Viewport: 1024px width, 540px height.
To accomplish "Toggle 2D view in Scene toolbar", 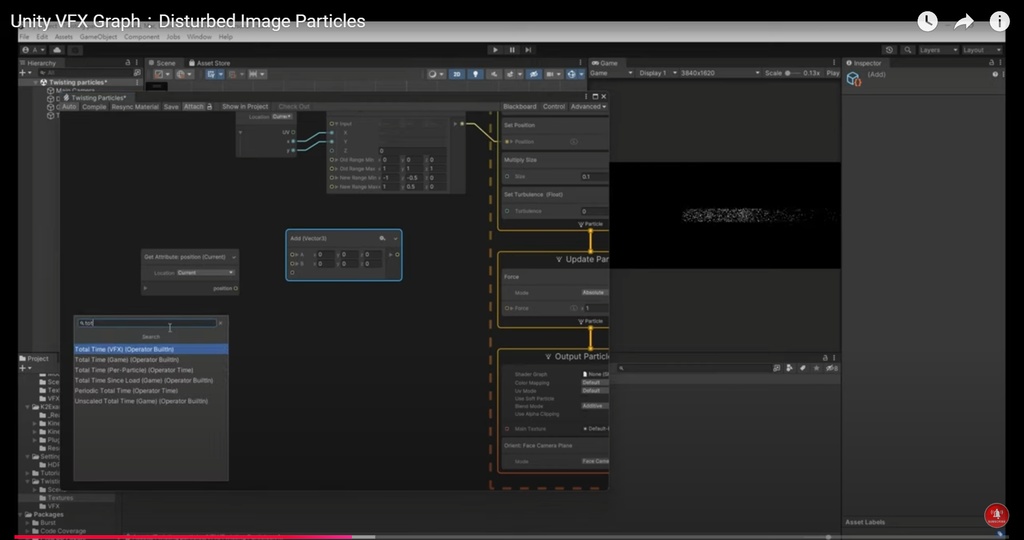I will pos(456,74).
